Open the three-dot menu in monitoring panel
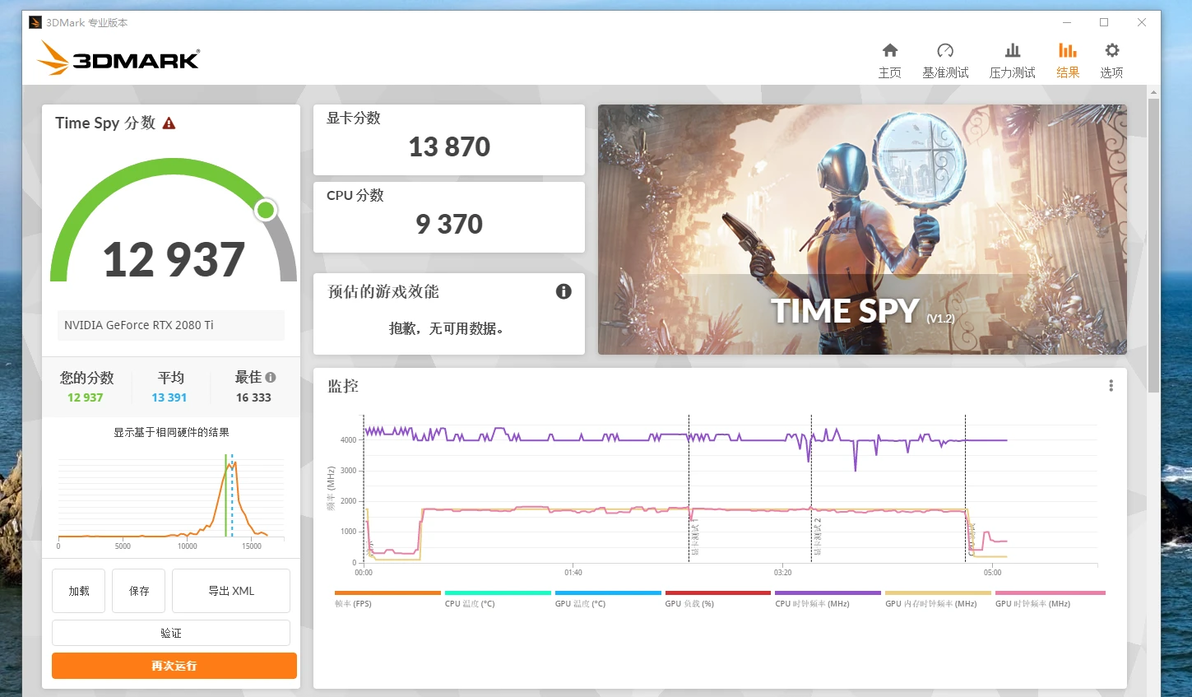 (1111, 385)
